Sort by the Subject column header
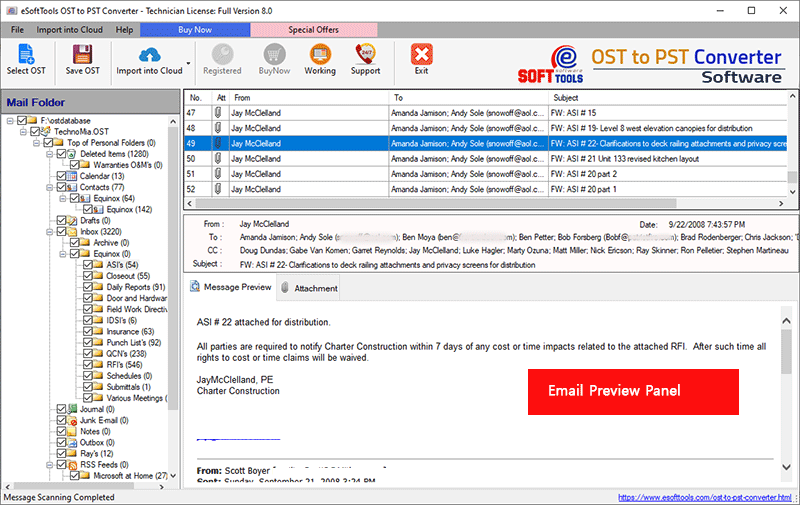800x505 pixels. coord(667,97)
